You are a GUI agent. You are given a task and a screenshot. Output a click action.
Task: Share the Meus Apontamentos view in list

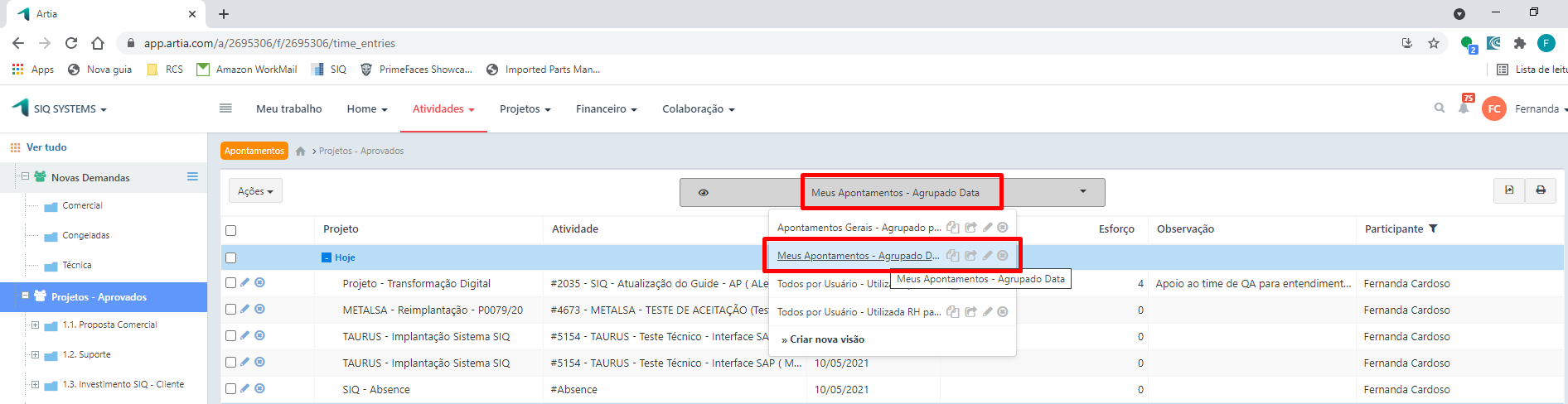(x=970, y=256)
